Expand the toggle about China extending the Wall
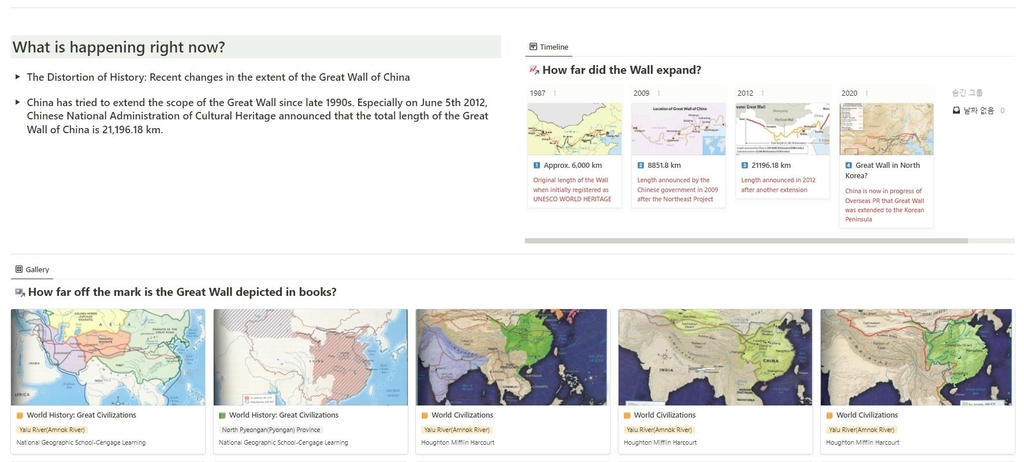1024x462 pixels. click(17, 102)
